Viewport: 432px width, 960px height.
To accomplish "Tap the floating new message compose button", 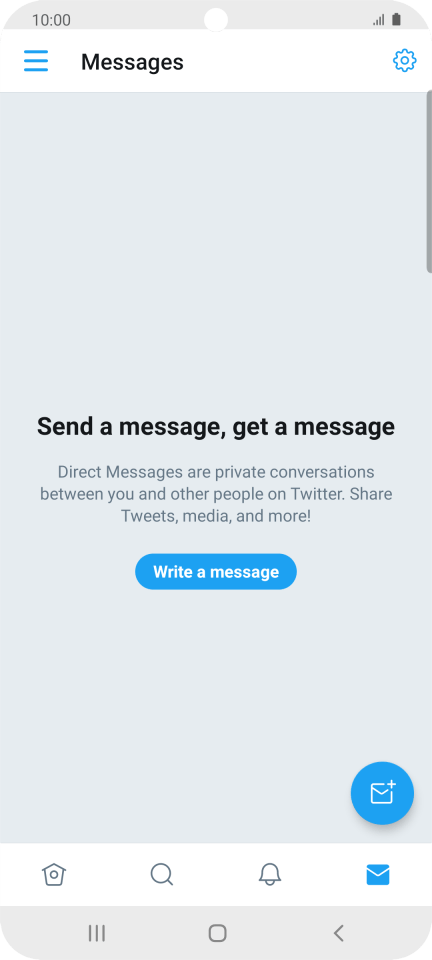I will pos(382,793).
